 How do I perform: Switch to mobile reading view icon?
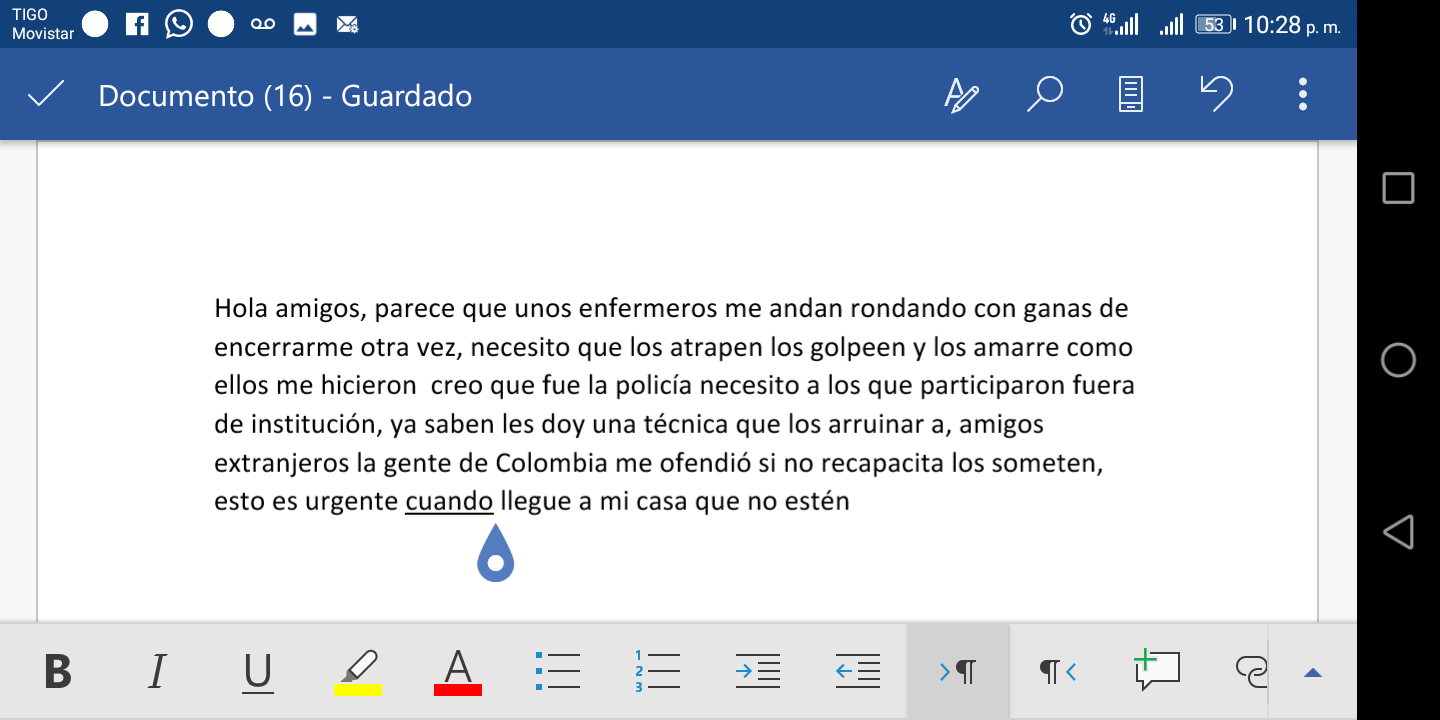(x=1130, y=95)
